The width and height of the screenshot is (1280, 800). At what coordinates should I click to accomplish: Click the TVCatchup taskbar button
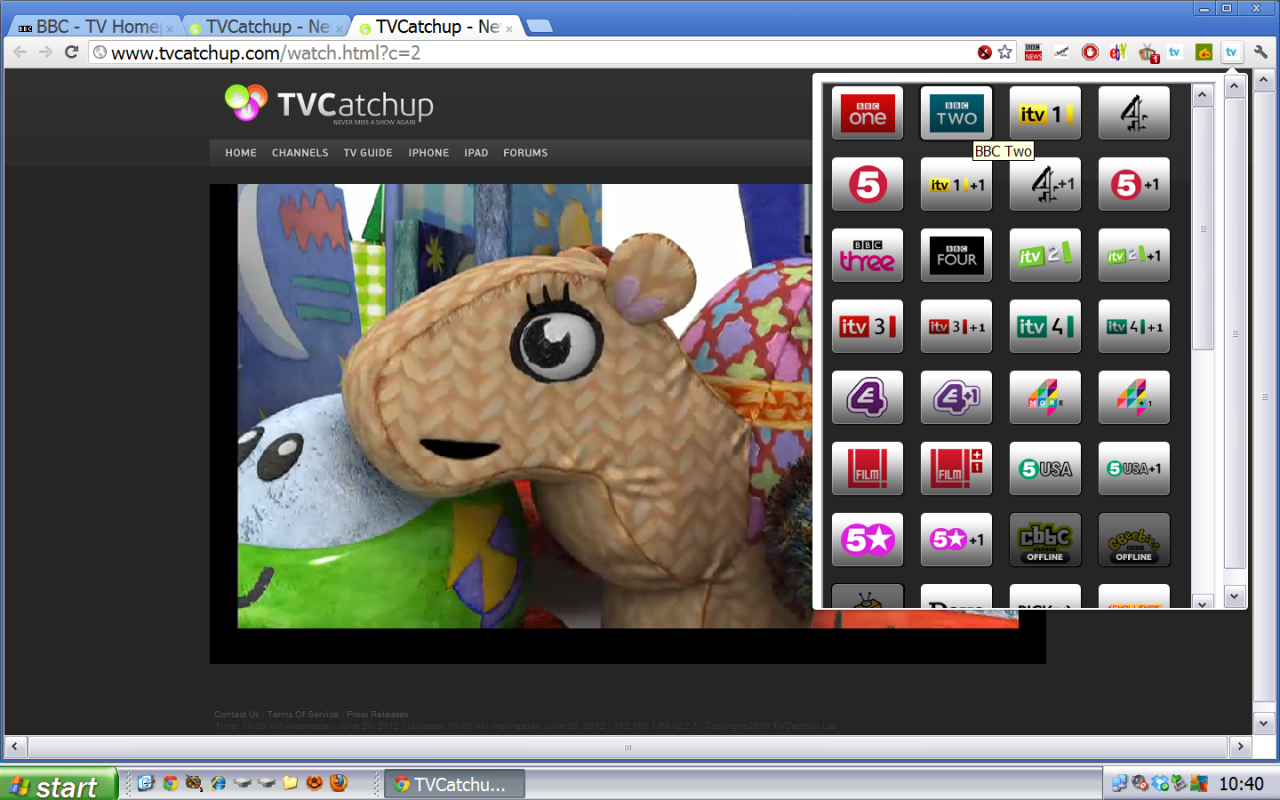pos(454,785)
